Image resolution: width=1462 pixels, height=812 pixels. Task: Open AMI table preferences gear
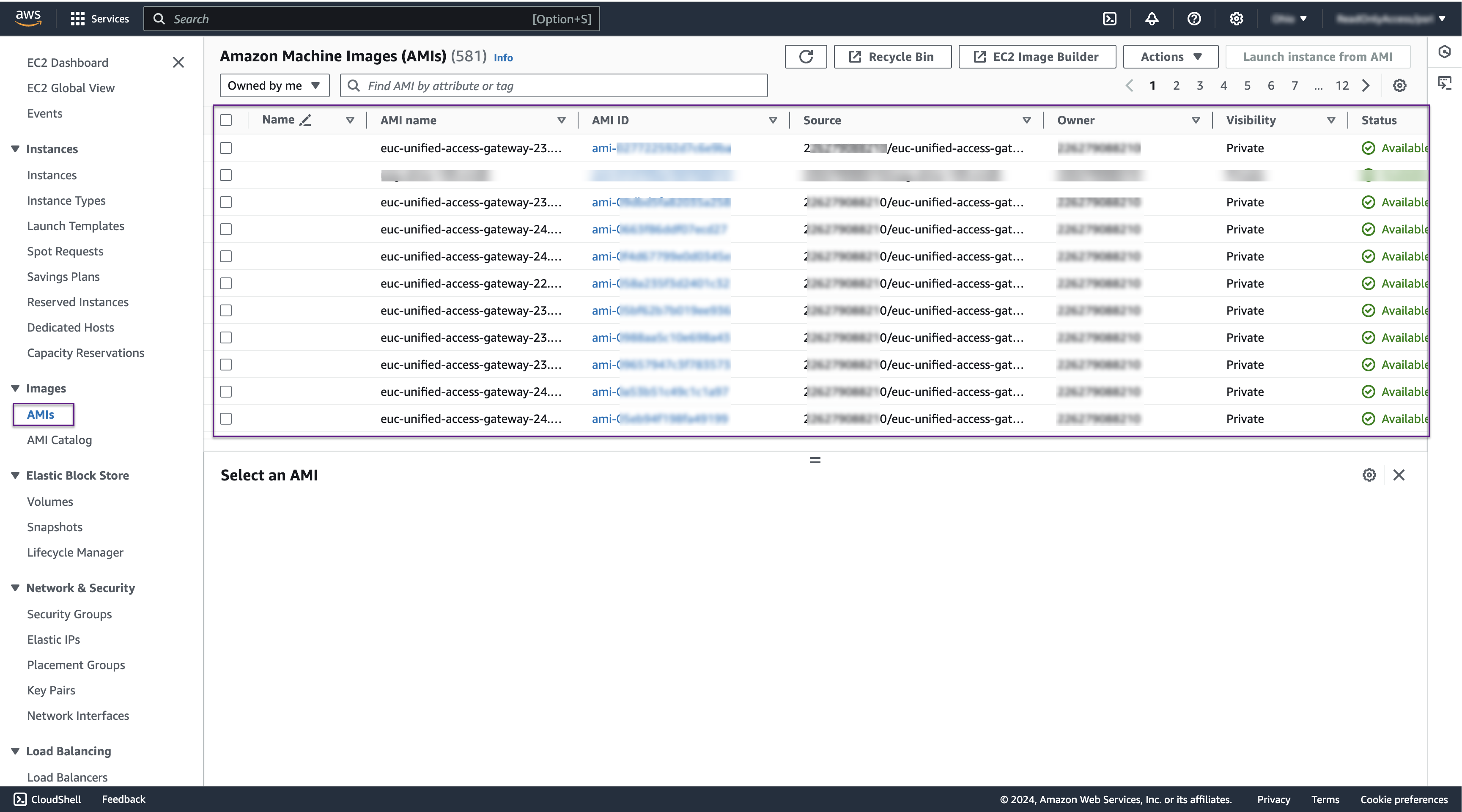click(x=1399, y=86)
